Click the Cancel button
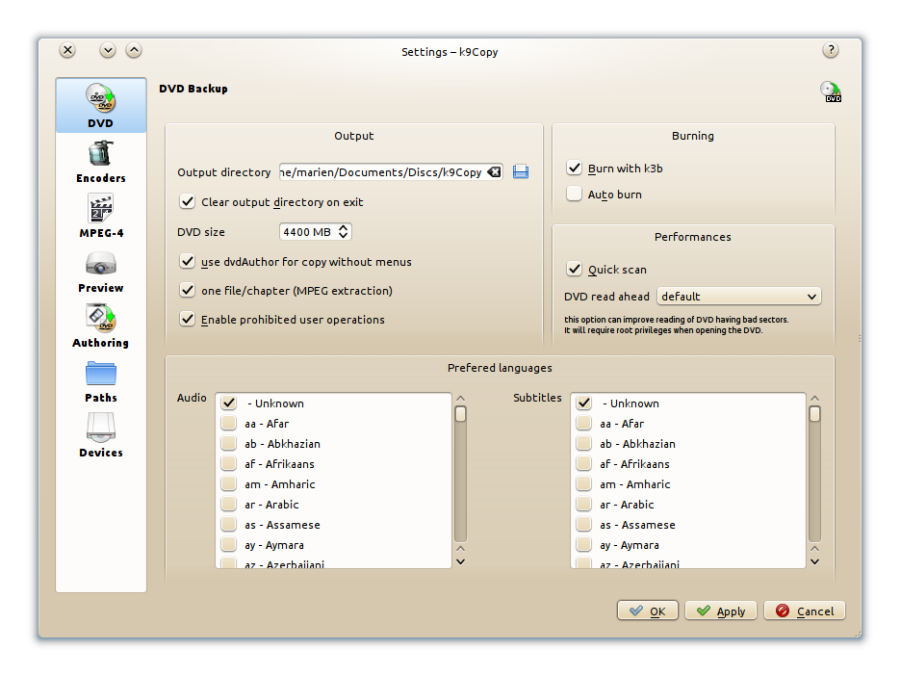The image size is (900, 676). pyautogui.click(x=804, y=611)
